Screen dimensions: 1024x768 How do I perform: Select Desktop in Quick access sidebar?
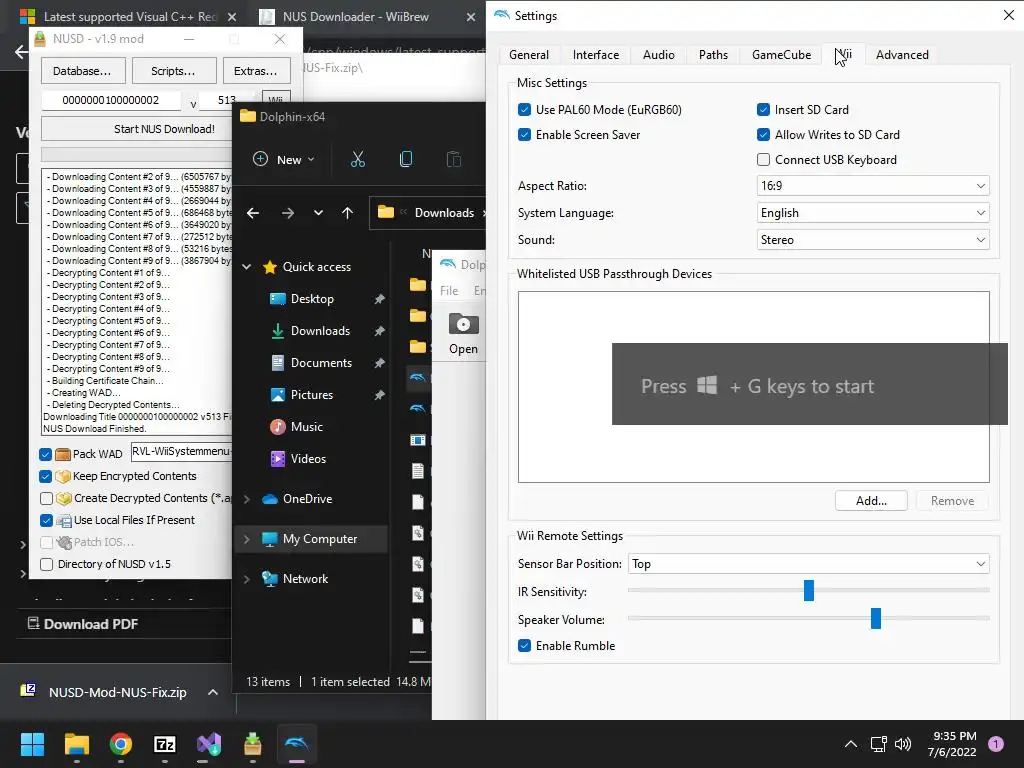click(312, 299)
